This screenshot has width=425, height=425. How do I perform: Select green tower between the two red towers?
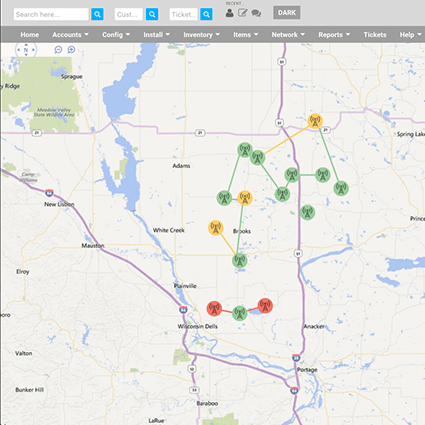[240, 313]
